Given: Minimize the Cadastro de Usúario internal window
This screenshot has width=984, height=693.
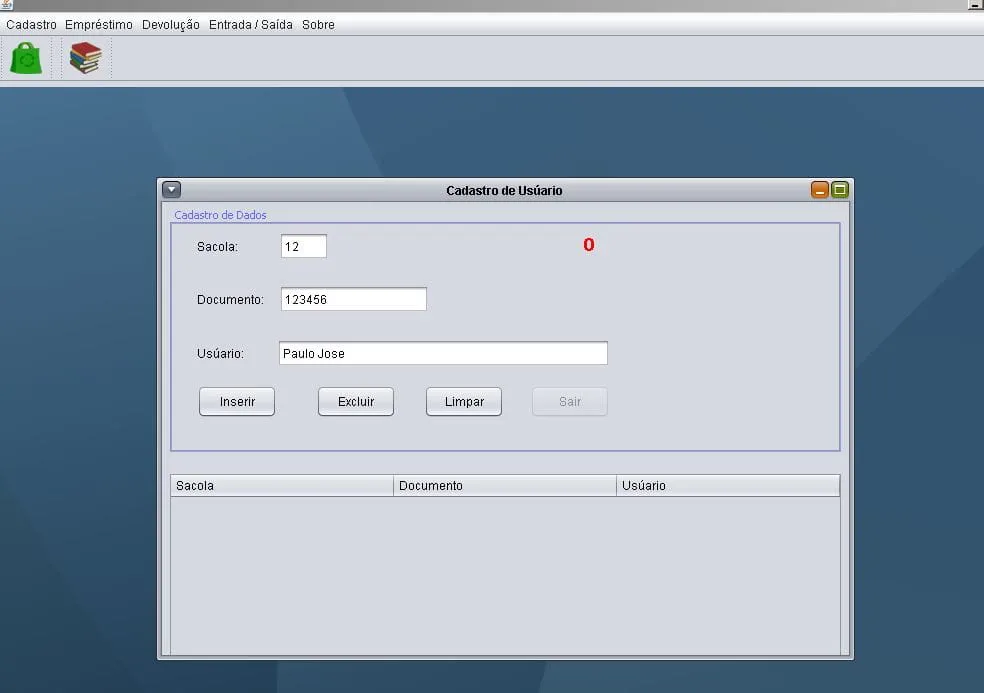Looking at the screenshot, I should (x=820, y=190).
